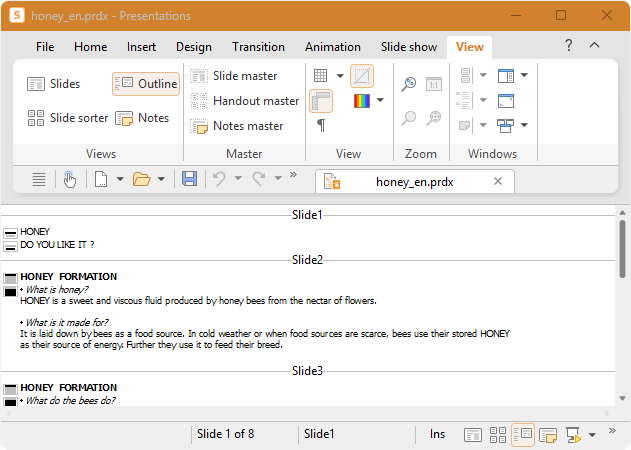Click the sidebar layout icon
This screenshot has width=631, height=450.
506,75
